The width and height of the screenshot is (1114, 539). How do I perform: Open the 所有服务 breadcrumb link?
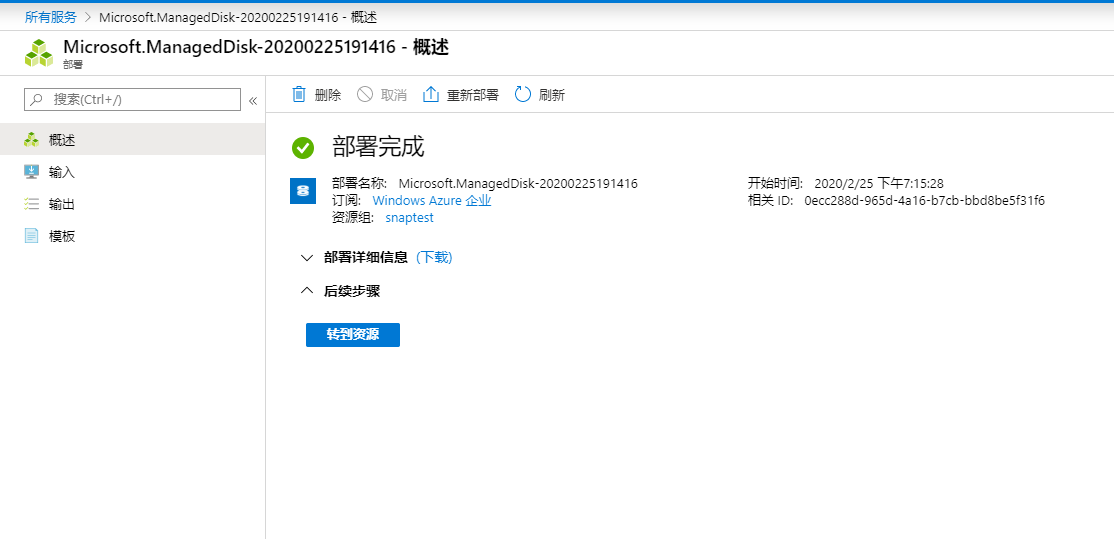(50, 17)
